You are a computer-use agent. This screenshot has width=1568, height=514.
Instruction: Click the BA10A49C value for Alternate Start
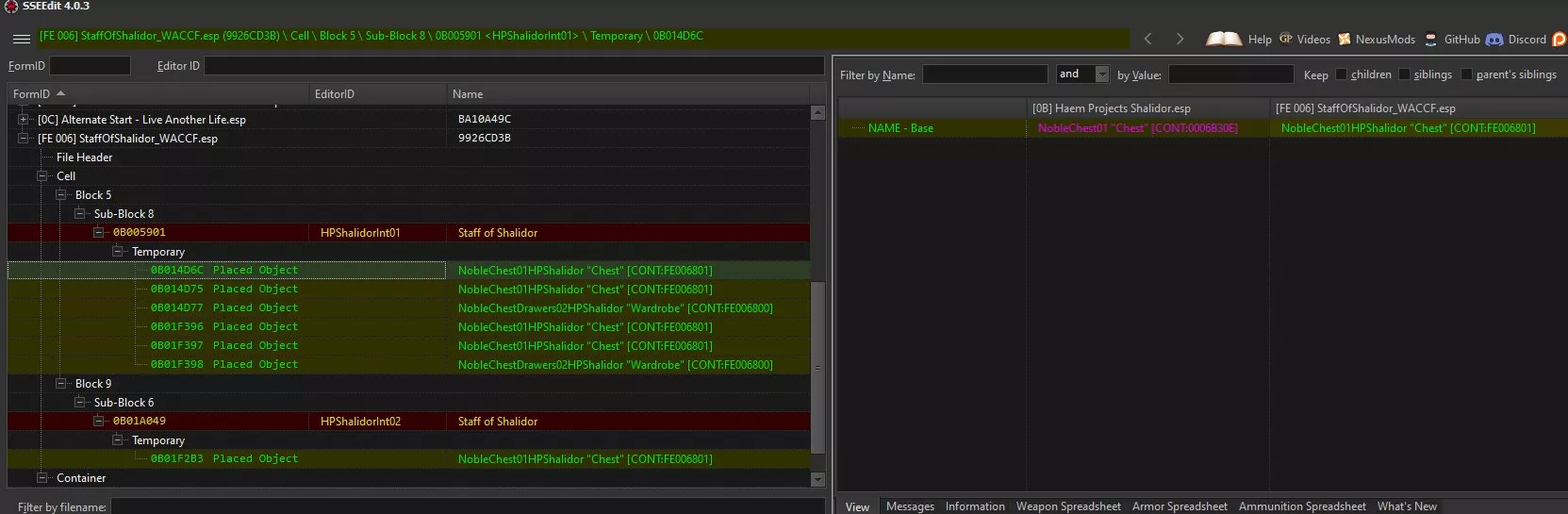pyautogui.click(x=485, y=120)
